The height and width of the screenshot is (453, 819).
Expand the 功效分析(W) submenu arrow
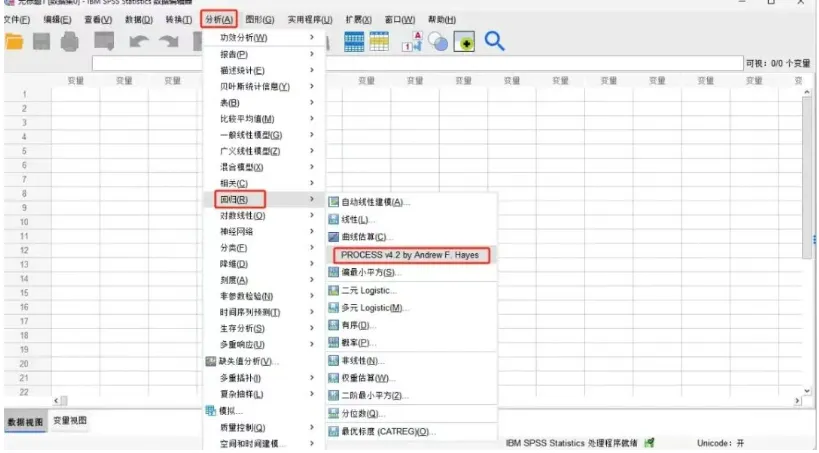[312, 37]
